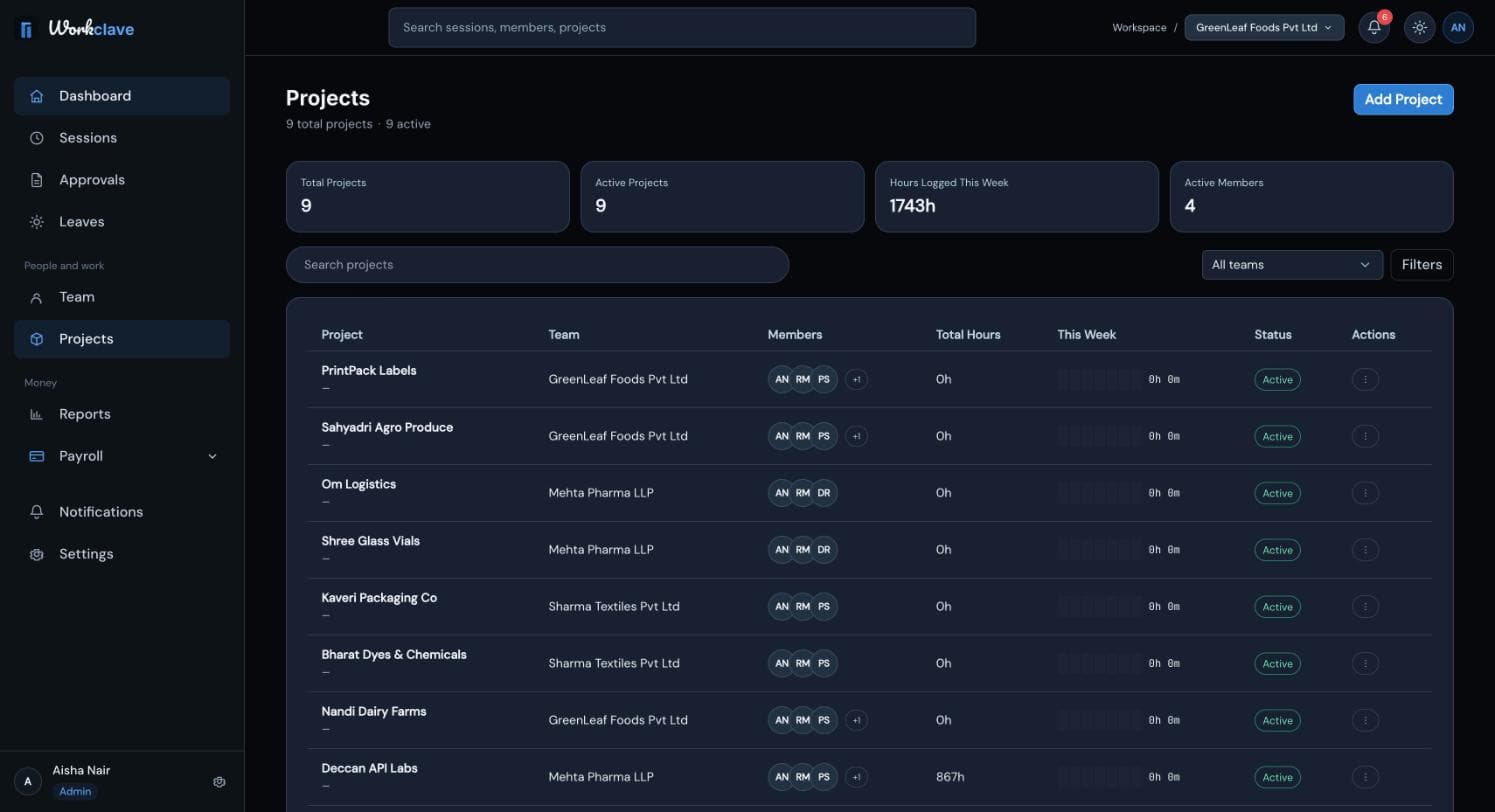Open Approvals from the sidebar
Screen dimensions: 1495x812
tap(122, 180)
